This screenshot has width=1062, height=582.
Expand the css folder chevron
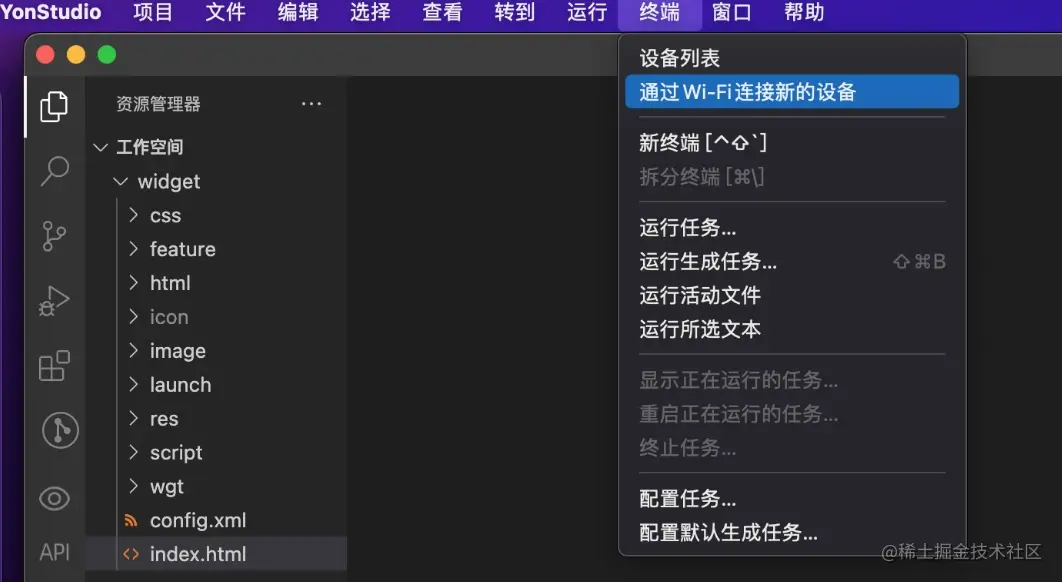(x=133, y=215)
